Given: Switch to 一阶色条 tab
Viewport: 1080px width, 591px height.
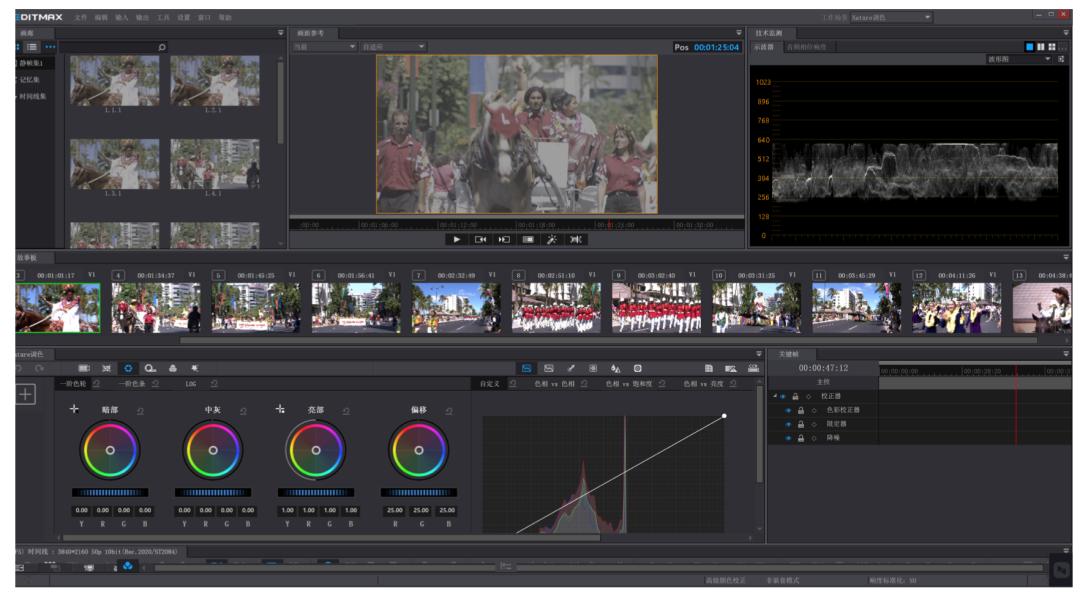Looking at the screenshot, I should click(132, 384).
